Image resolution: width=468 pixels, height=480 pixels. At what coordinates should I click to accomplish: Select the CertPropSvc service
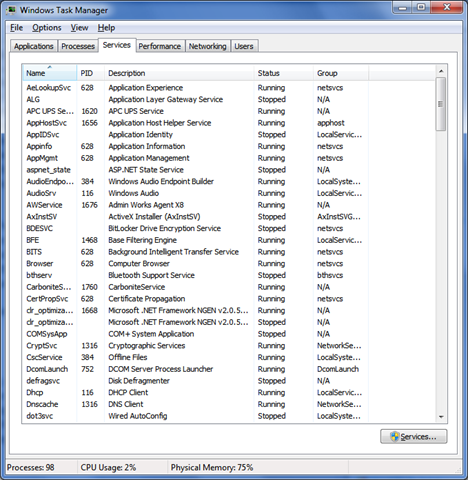click(47, 299)
